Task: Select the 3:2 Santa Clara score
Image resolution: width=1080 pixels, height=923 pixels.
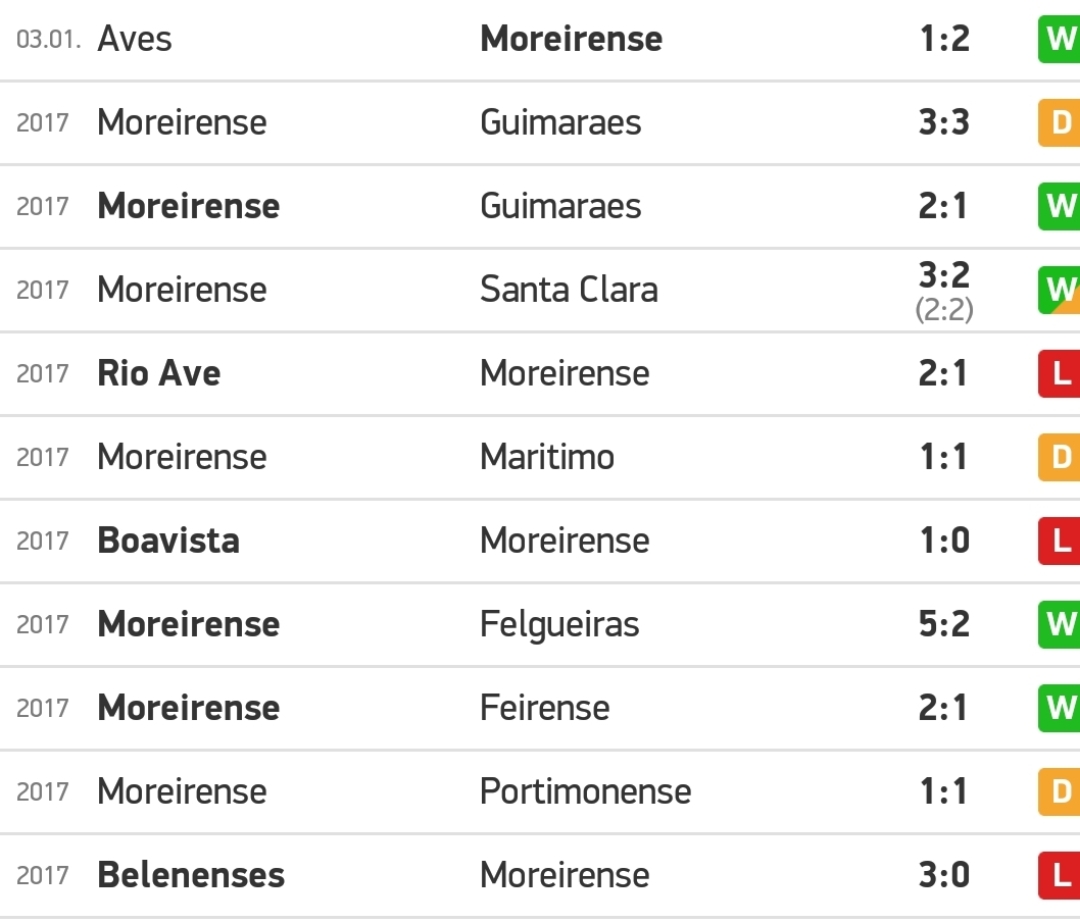Action: pyautogui.click(x=944, y=276)
